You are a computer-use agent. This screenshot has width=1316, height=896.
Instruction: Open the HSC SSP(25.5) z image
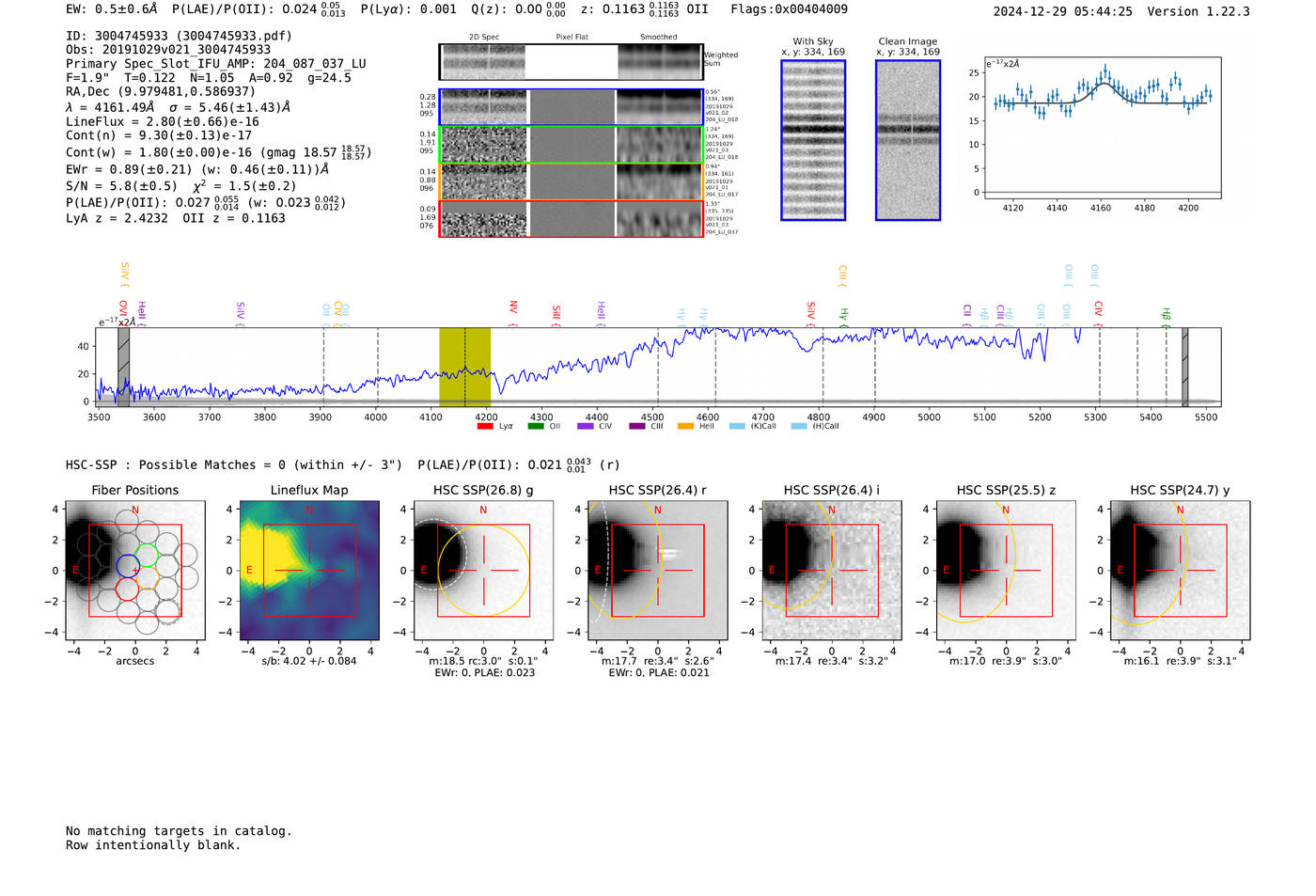pyautogui.click(x=1006, y=571)
